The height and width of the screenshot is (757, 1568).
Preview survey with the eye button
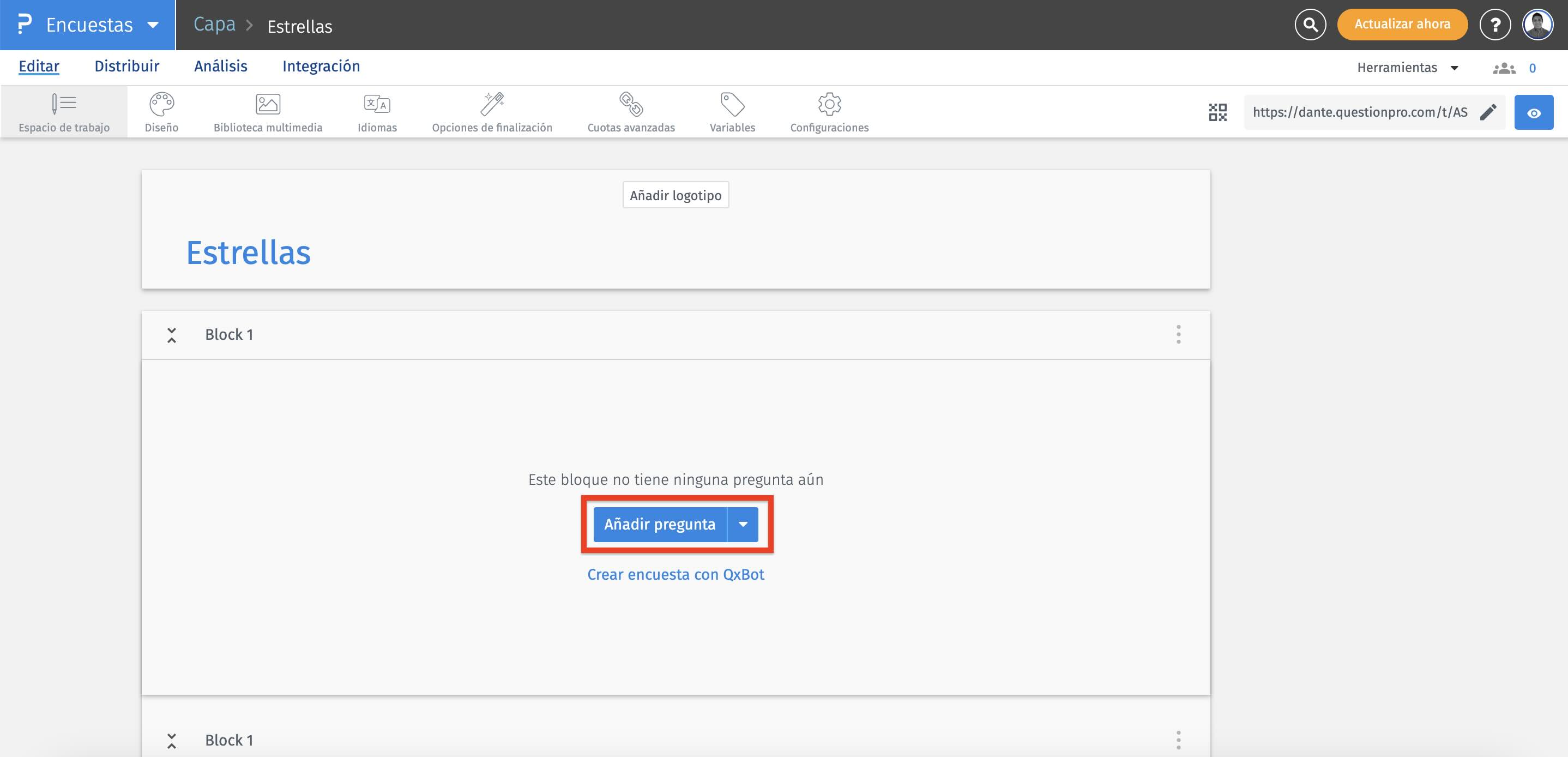tap(1533, 113)
